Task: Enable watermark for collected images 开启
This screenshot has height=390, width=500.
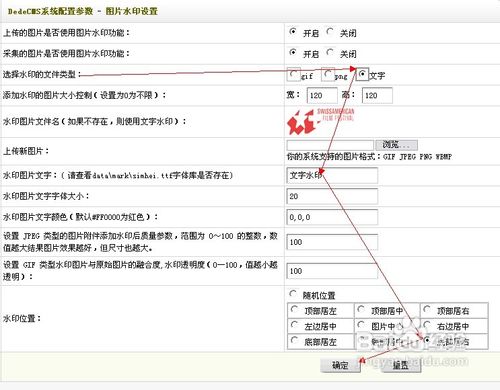Action: (293, 52)
